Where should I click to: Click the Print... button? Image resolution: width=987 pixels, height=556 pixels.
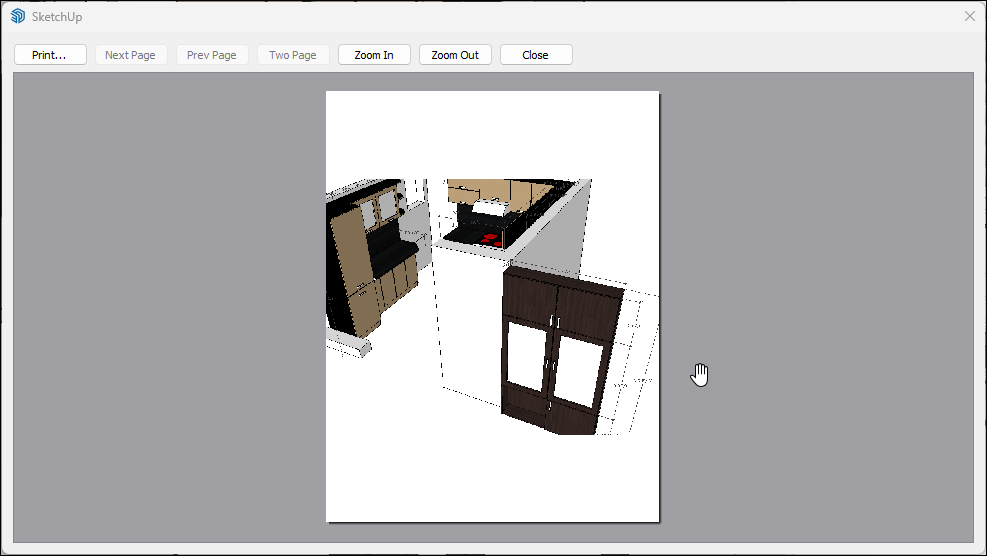50,55
